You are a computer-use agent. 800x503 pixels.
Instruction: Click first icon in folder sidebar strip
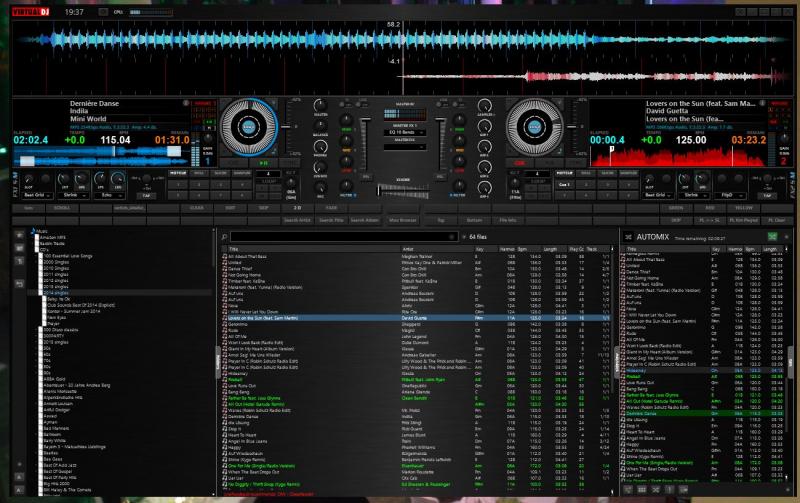coord(19,235)
